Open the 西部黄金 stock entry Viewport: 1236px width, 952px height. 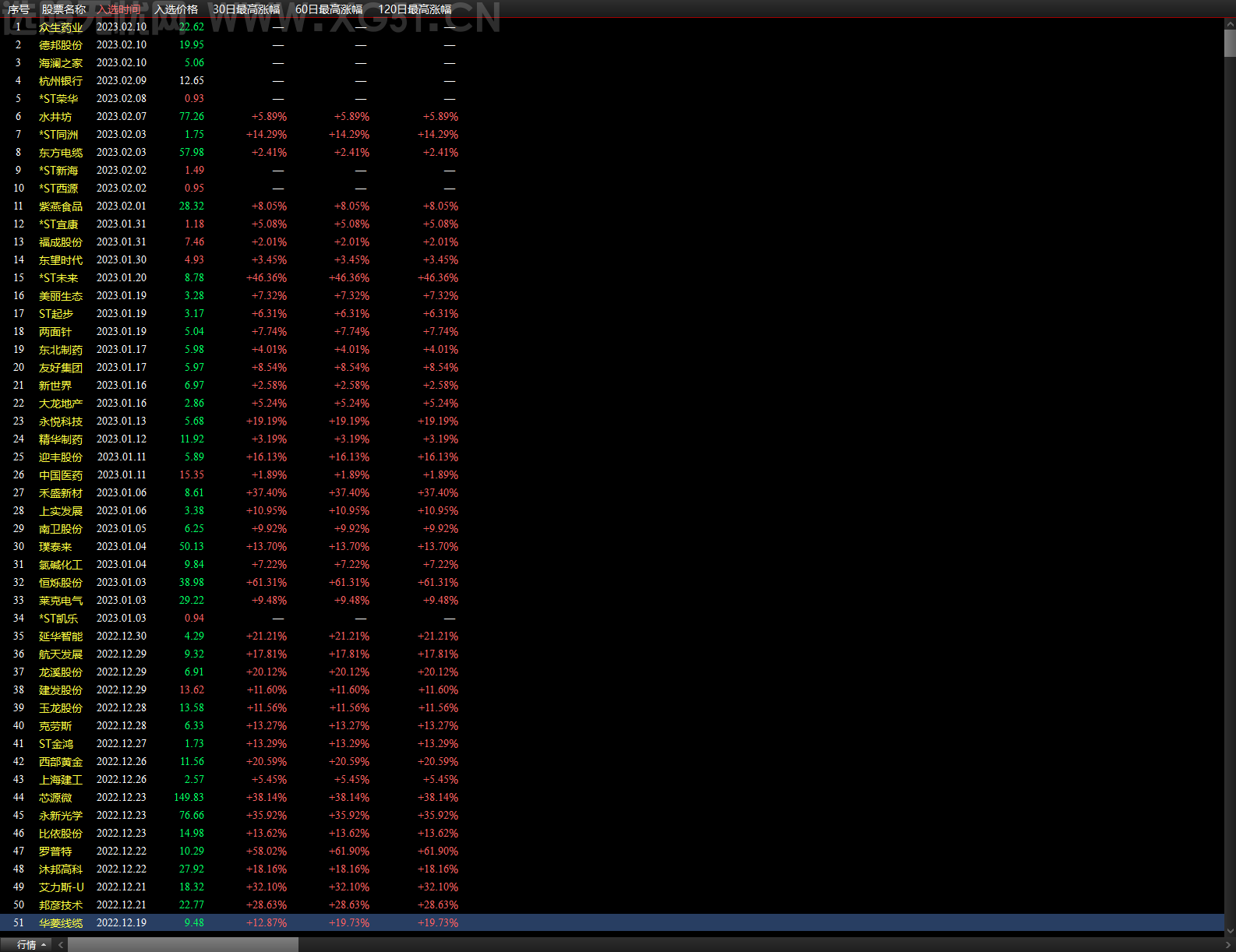pos(61,762)
